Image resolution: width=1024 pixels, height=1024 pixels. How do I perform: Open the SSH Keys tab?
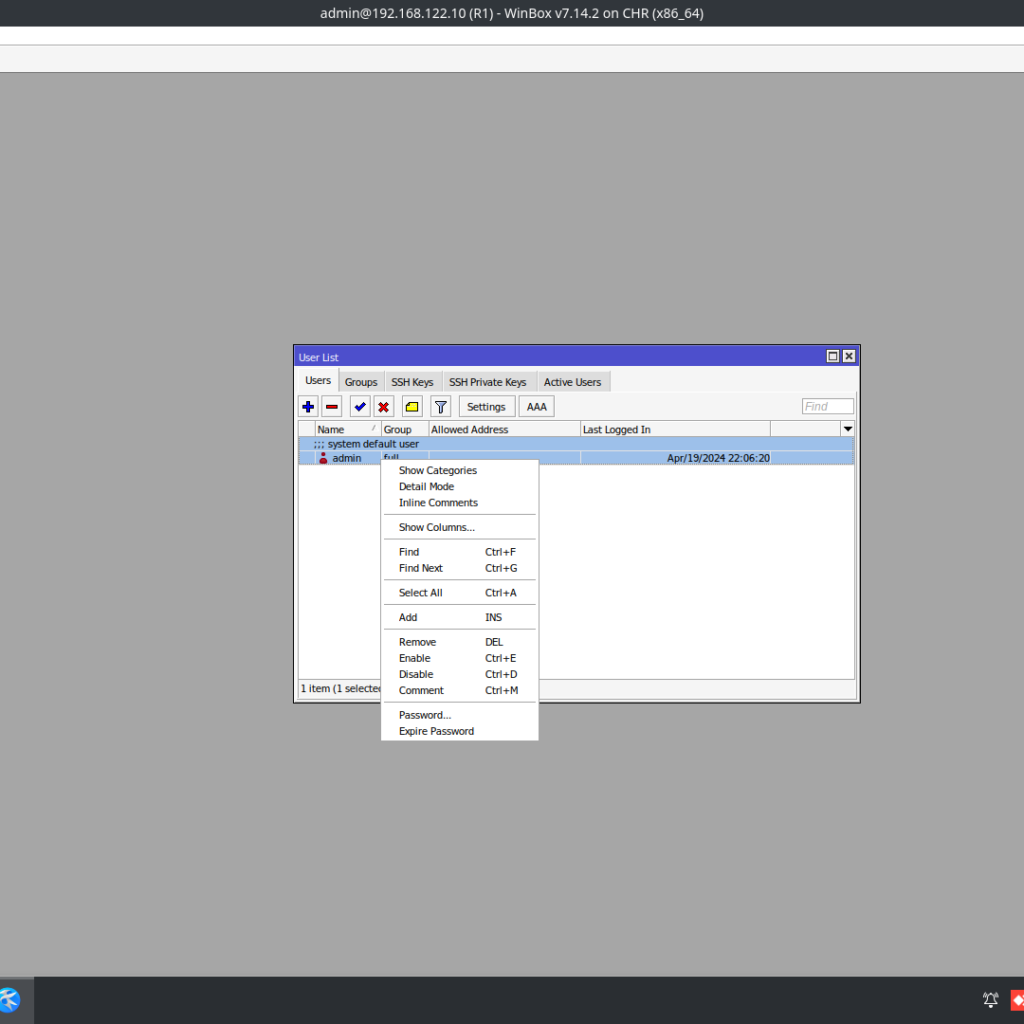(x=412, y=382)
